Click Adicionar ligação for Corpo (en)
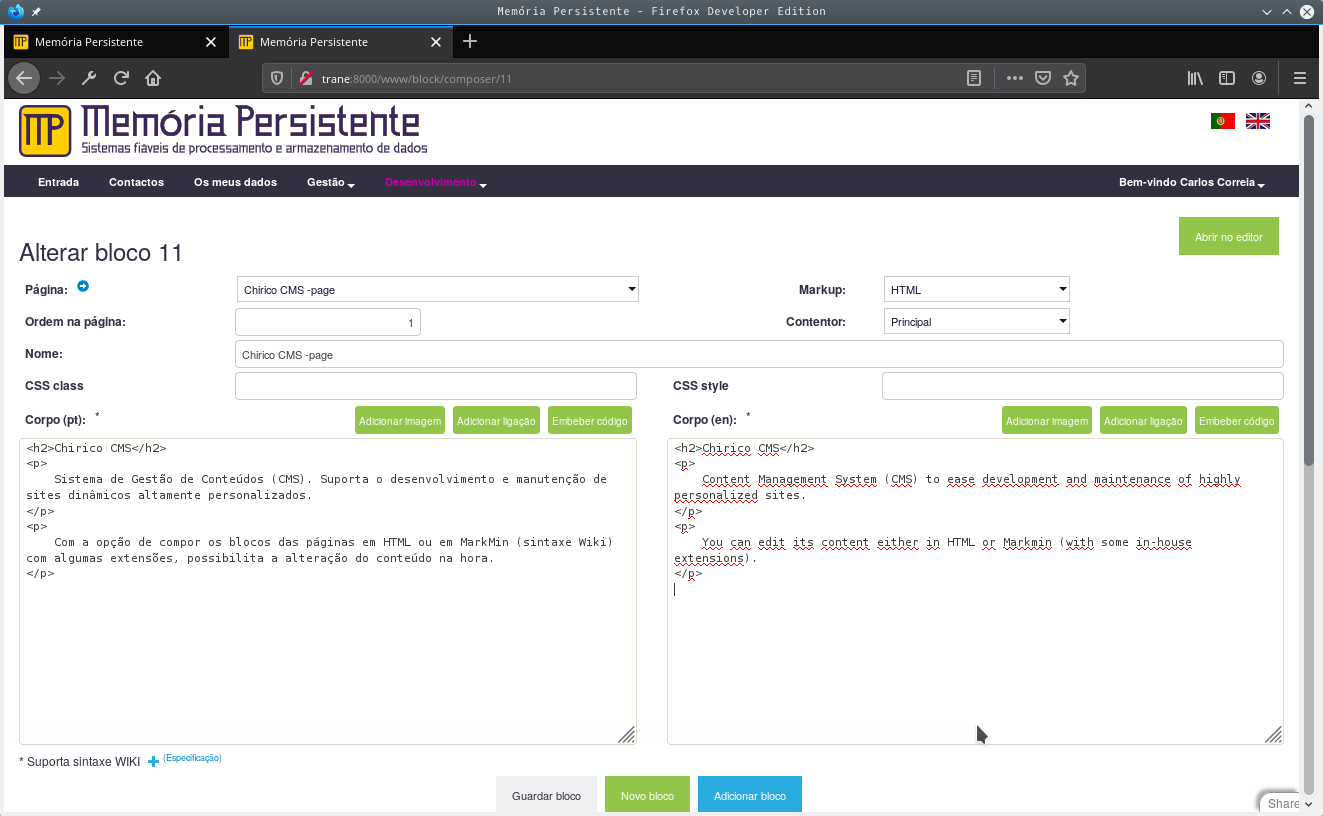The image size is (1323, 816). (1144, 421)
